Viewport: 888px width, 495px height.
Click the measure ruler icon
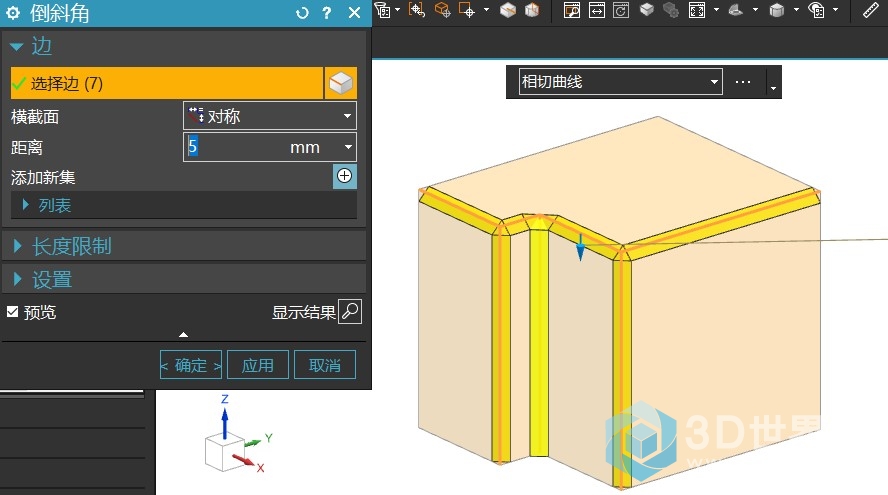point(871,10)
